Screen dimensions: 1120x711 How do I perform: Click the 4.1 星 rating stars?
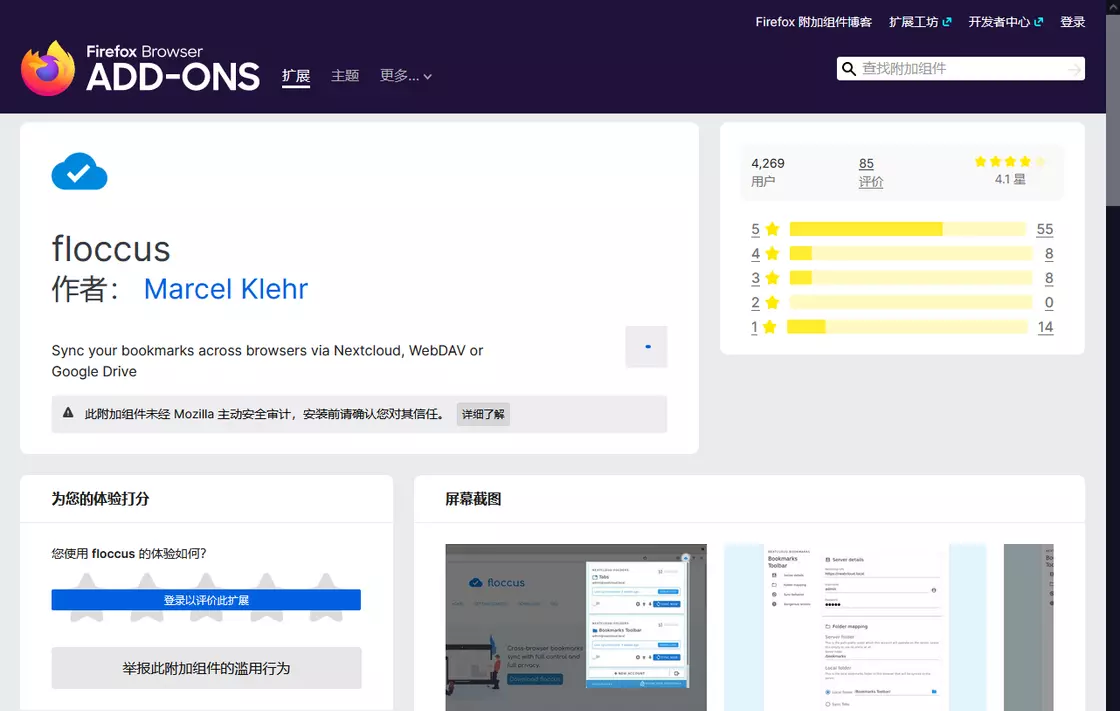1010,161
